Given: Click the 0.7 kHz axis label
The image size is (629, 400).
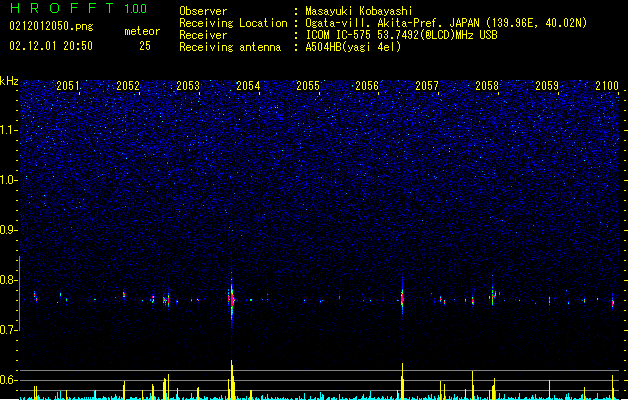Looking at the screenshot, I should [9, 330].
